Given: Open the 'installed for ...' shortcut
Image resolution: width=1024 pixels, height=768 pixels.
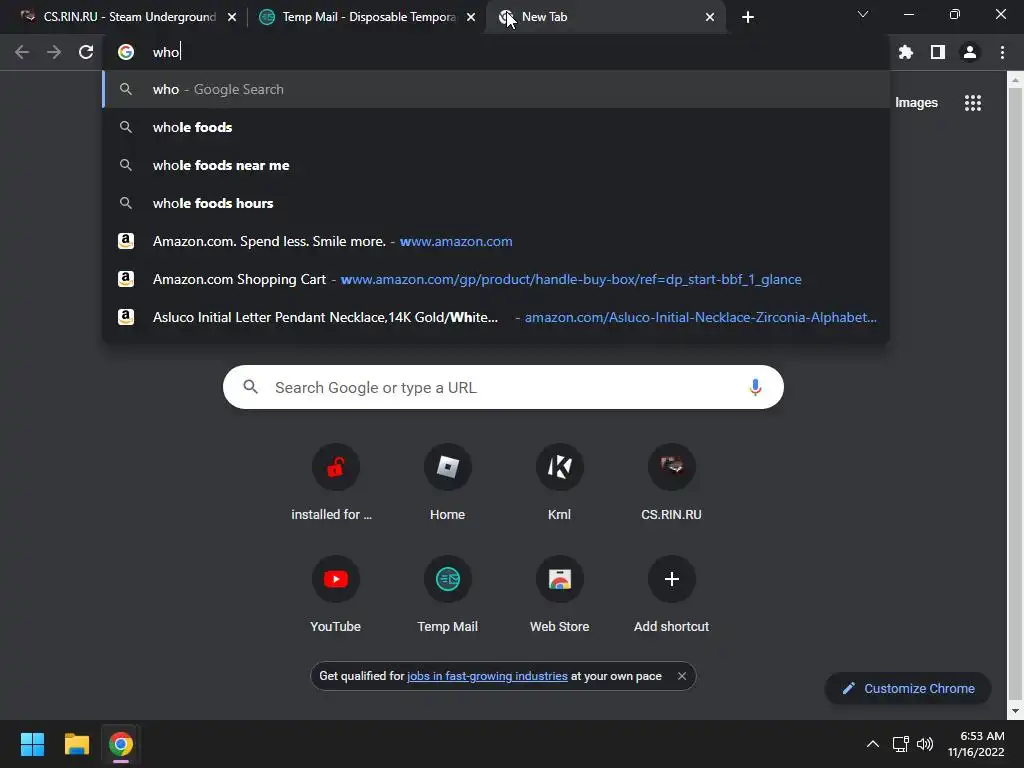Looking at the screenshot, I should pos(335,482).
